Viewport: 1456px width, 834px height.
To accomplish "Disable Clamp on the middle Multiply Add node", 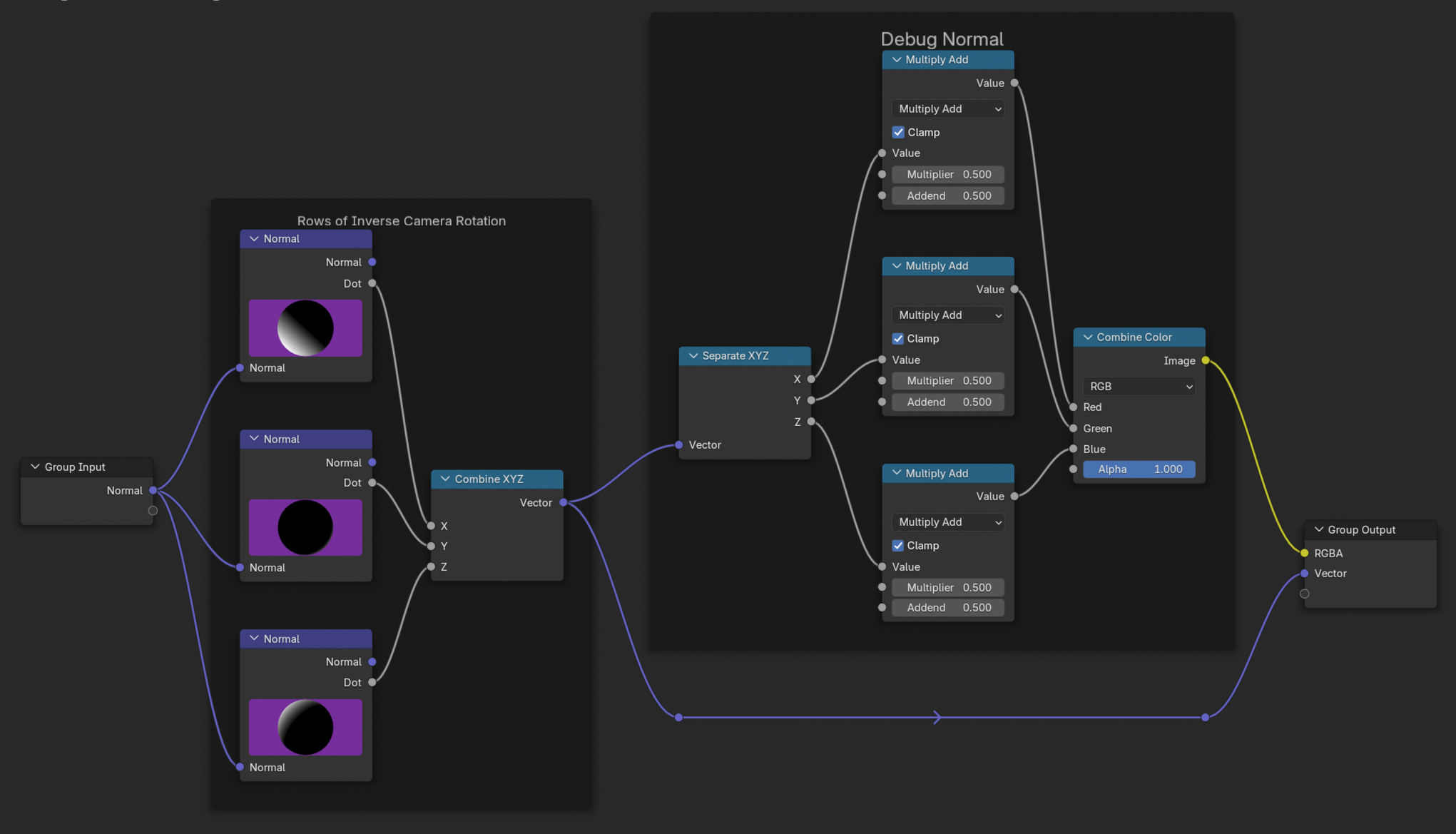I will coord(898,338).
